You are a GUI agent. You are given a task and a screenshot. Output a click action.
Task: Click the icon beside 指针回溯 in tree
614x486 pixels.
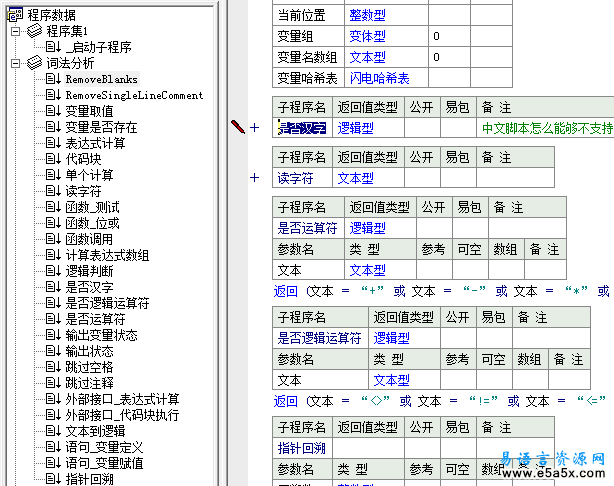53,479
